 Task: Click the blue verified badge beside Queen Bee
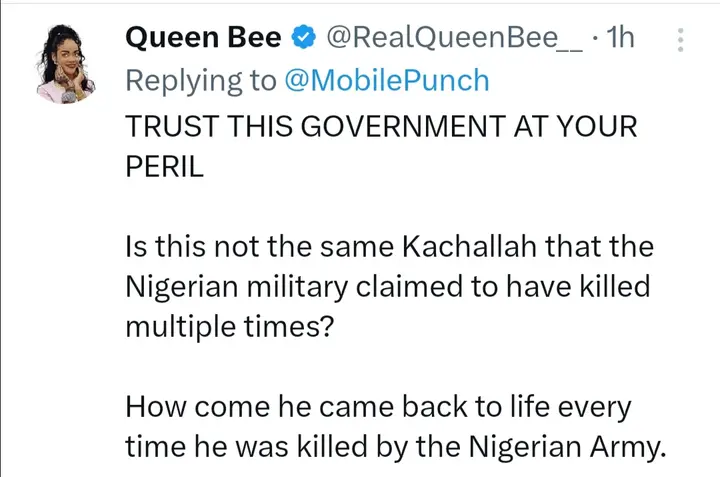coord(301,39)
